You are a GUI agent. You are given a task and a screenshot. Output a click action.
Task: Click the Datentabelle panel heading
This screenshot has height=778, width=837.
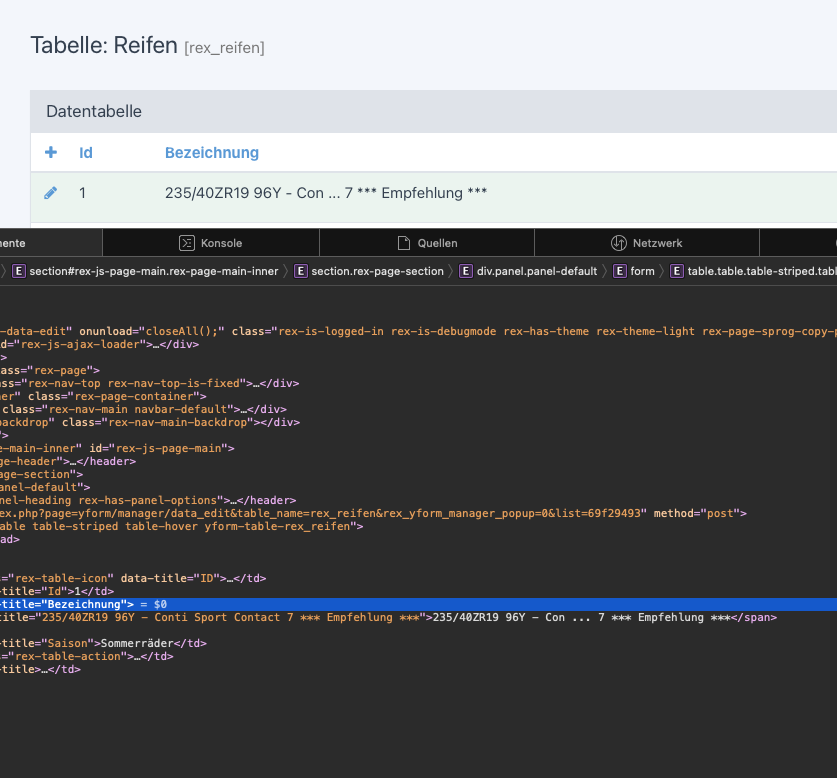coord(94,111)
